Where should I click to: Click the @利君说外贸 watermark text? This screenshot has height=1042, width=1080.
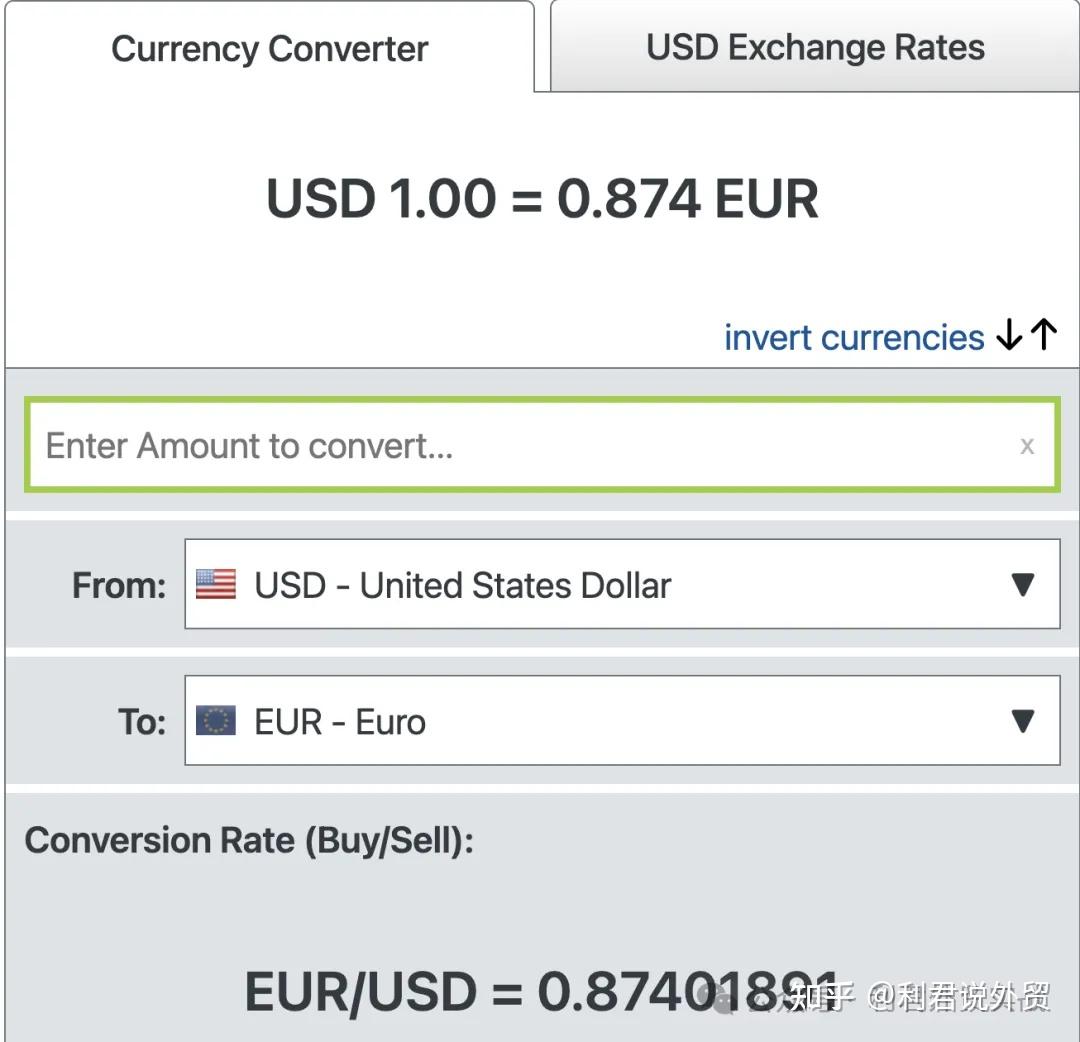pos(960,997)
